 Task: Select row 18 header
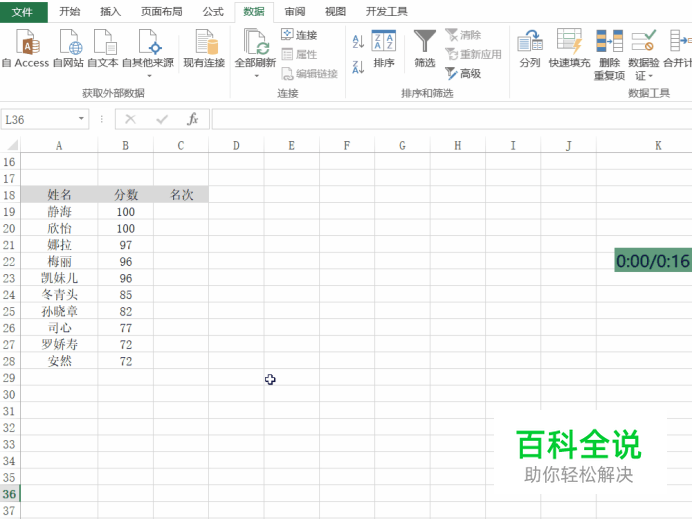coord(9,195)
